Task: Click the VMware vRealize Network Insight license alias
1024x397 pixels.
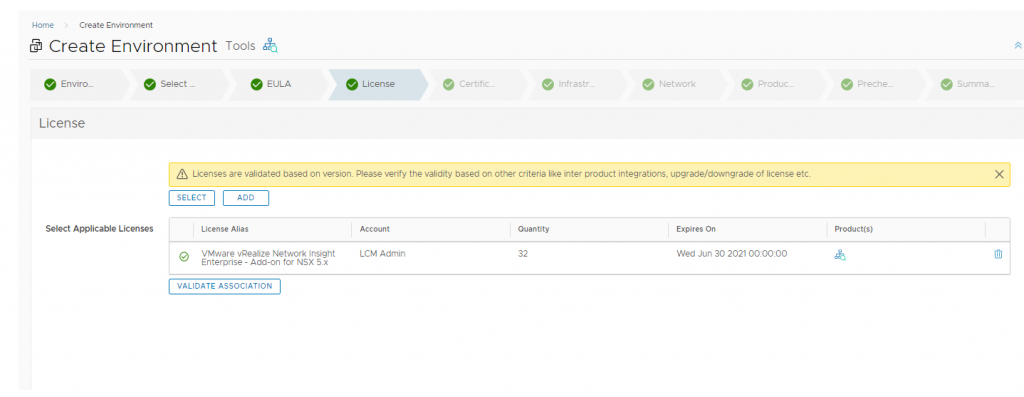Action: [x=268, y=258]
